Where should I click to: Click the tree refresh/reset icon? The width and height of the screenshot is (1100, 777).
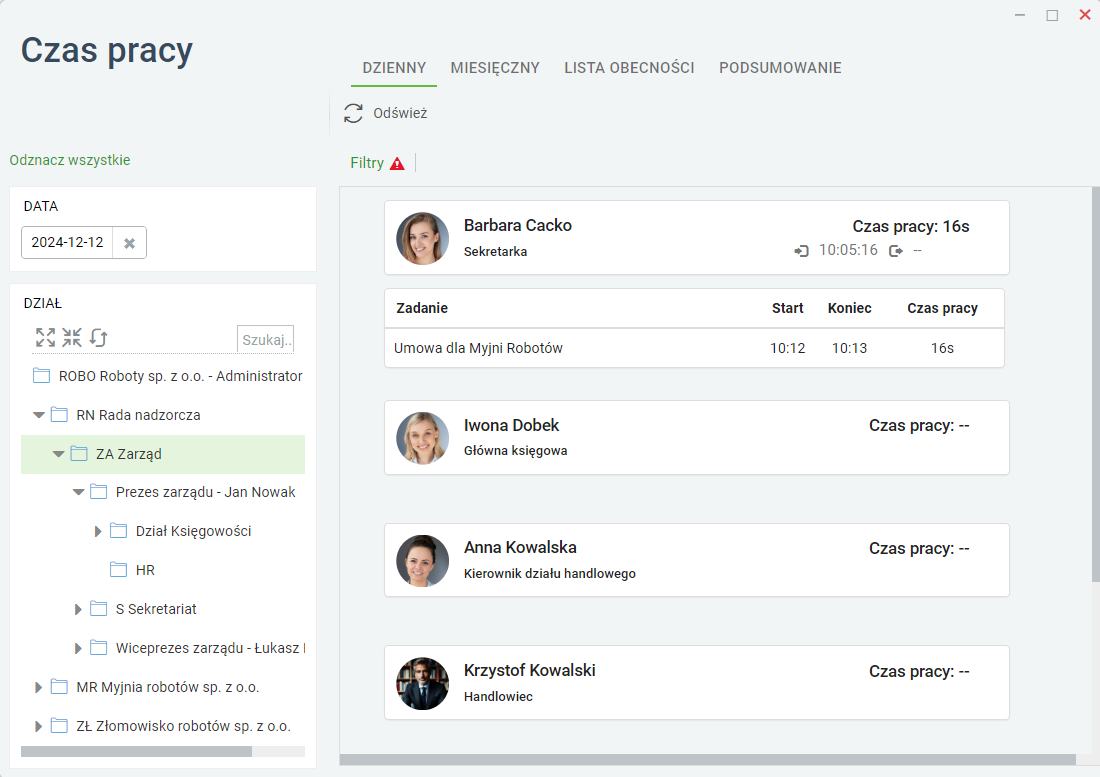point(98,337)
